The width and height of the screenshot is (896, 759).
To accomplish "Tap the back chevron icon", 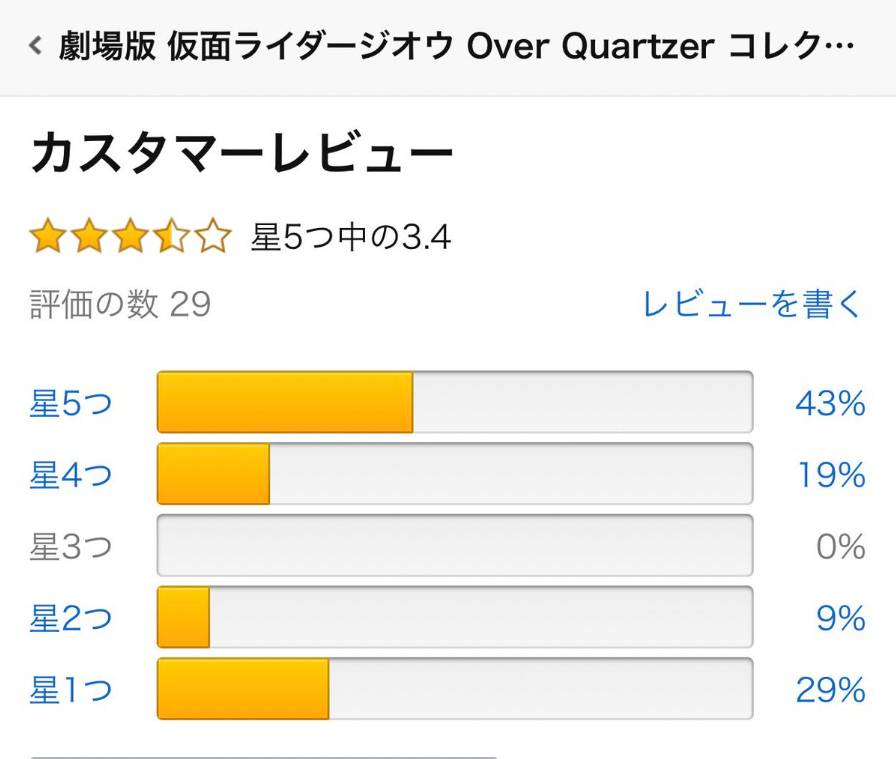I will 36,46.
